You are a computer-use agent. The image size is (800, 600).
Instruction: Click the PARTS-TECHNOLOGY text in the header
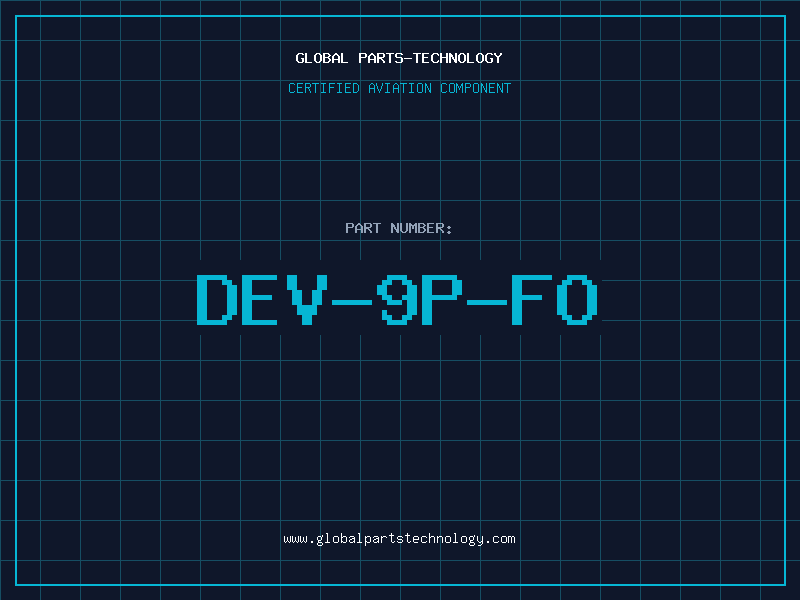[430, 58]
